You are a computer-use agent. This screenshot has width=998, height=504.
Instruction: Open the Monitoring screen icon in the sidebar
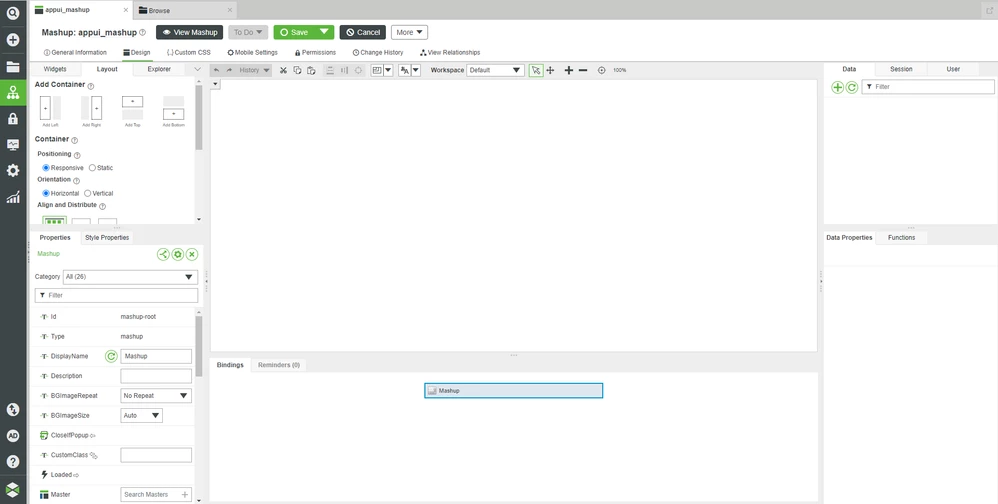13,144
